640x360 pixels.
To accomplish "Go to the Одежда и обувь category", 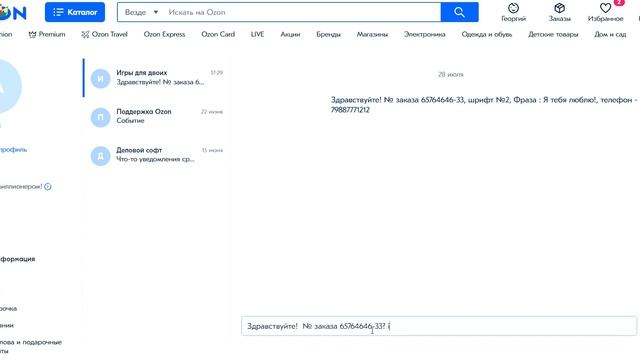I will point(487,34).
